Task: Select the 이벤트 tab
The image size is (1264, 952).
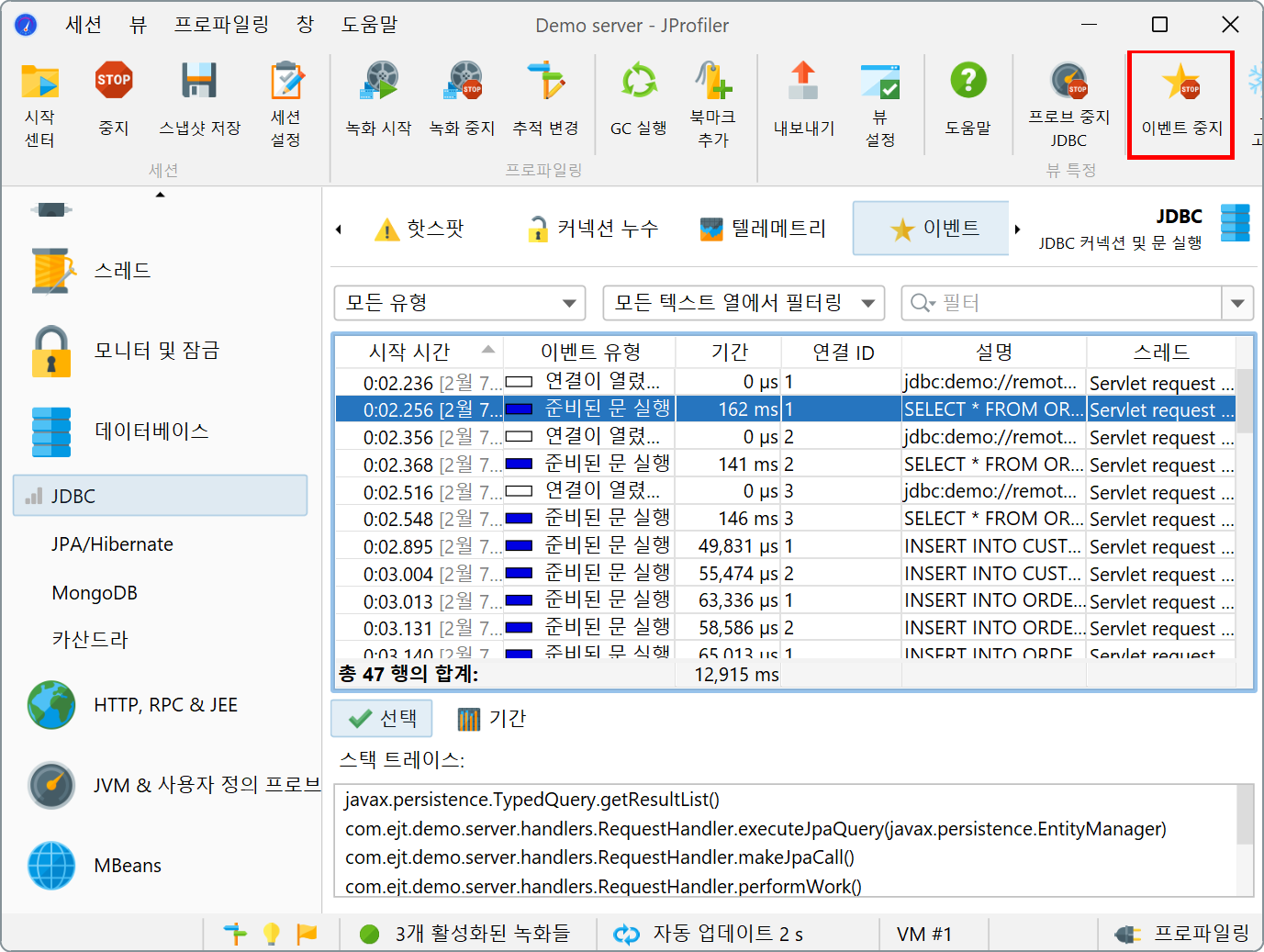Action: point(931,229)
